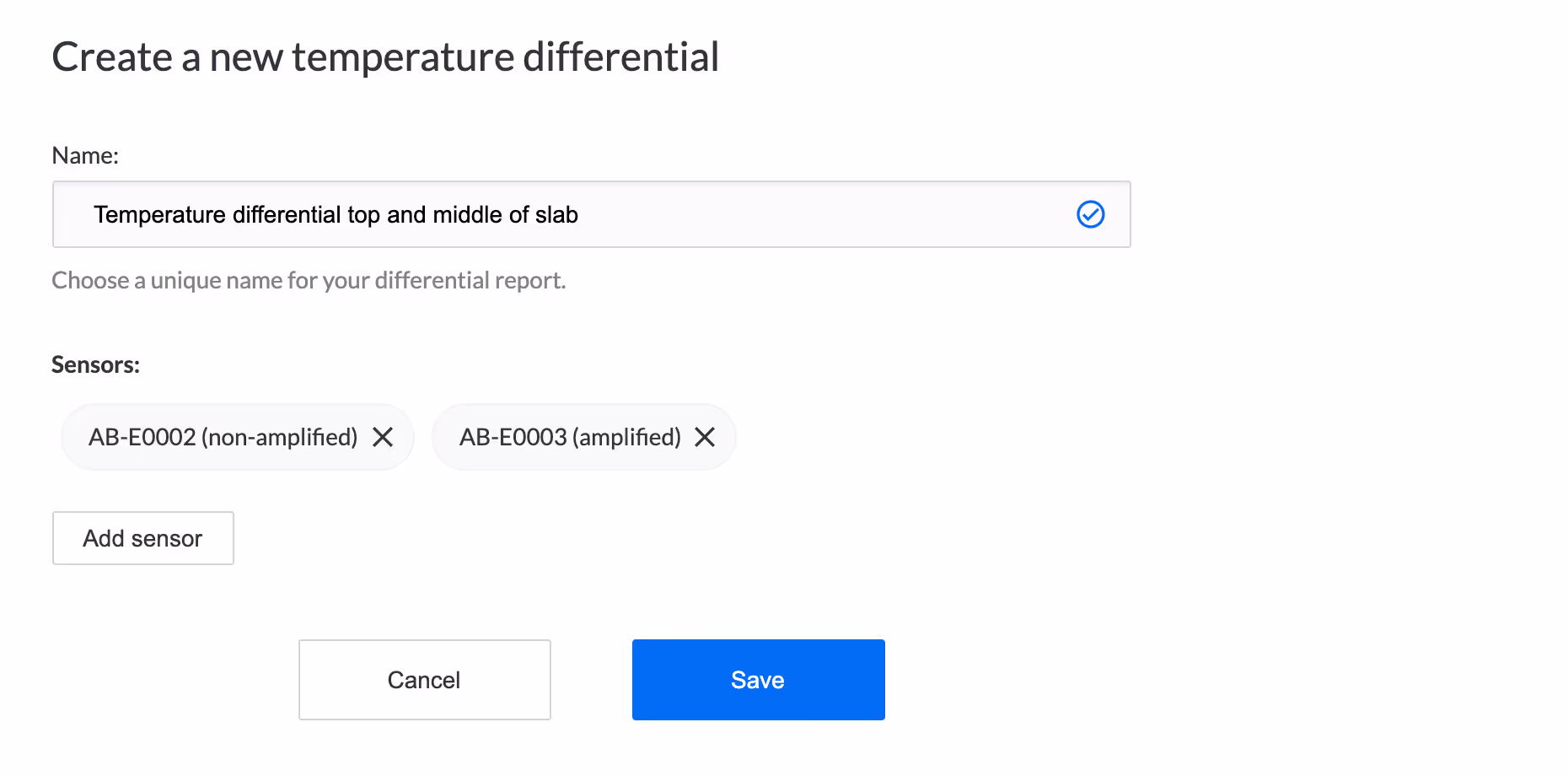Image resolution: width=1568 pixels, height=776 pixels.
Task: Click "(amplified)" text in the second chip
Action: 626,437
